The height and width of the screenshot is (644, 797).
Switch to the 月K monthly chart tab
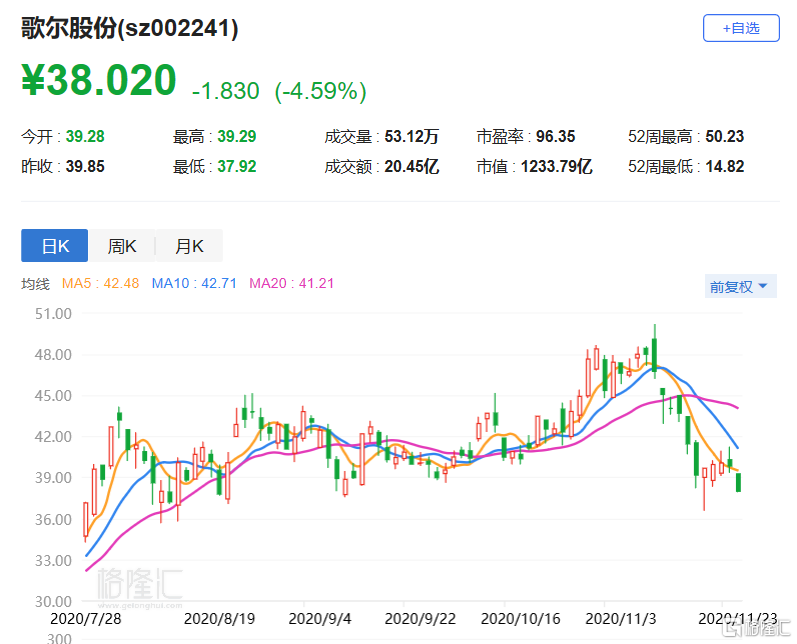pyautogui.click(x=189, y=246)
